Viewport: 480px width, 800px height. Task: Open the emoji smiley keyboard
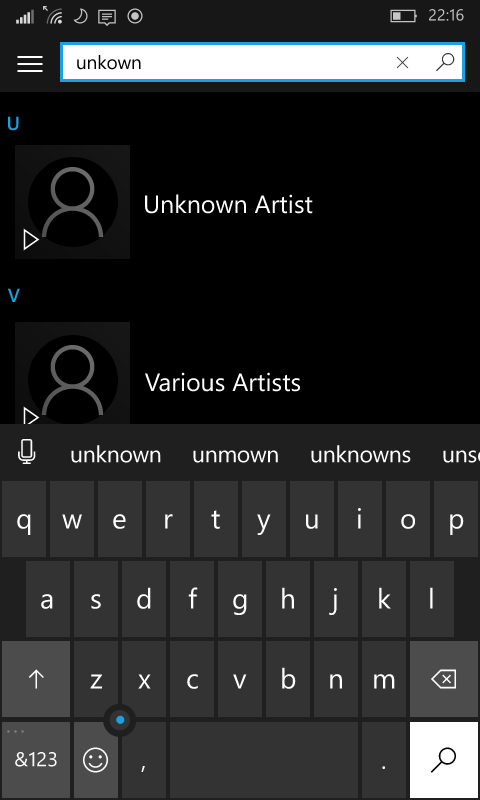coord(96,760)
